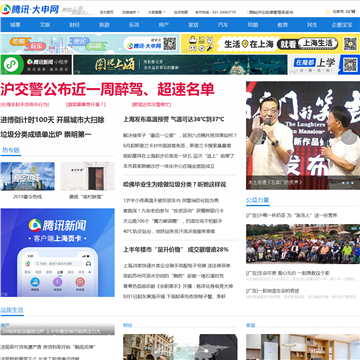This screenshot has width=360, height=360.
Task: Open the 财经 section heading at the bottom
Action: [x=128, y=325]
